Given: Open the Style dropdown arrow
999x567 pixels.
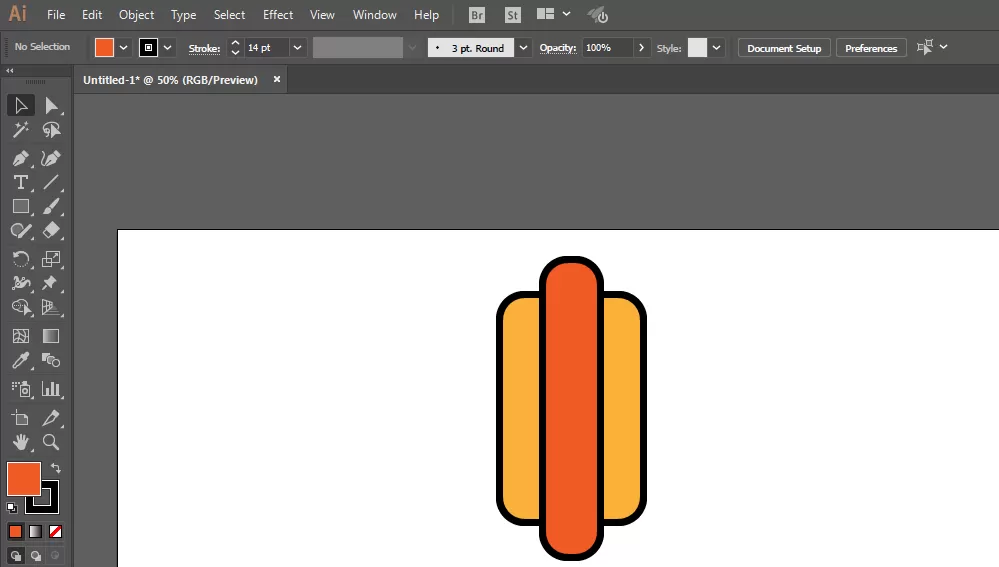Looking at the screenshot, I should [x=716, y=48].
